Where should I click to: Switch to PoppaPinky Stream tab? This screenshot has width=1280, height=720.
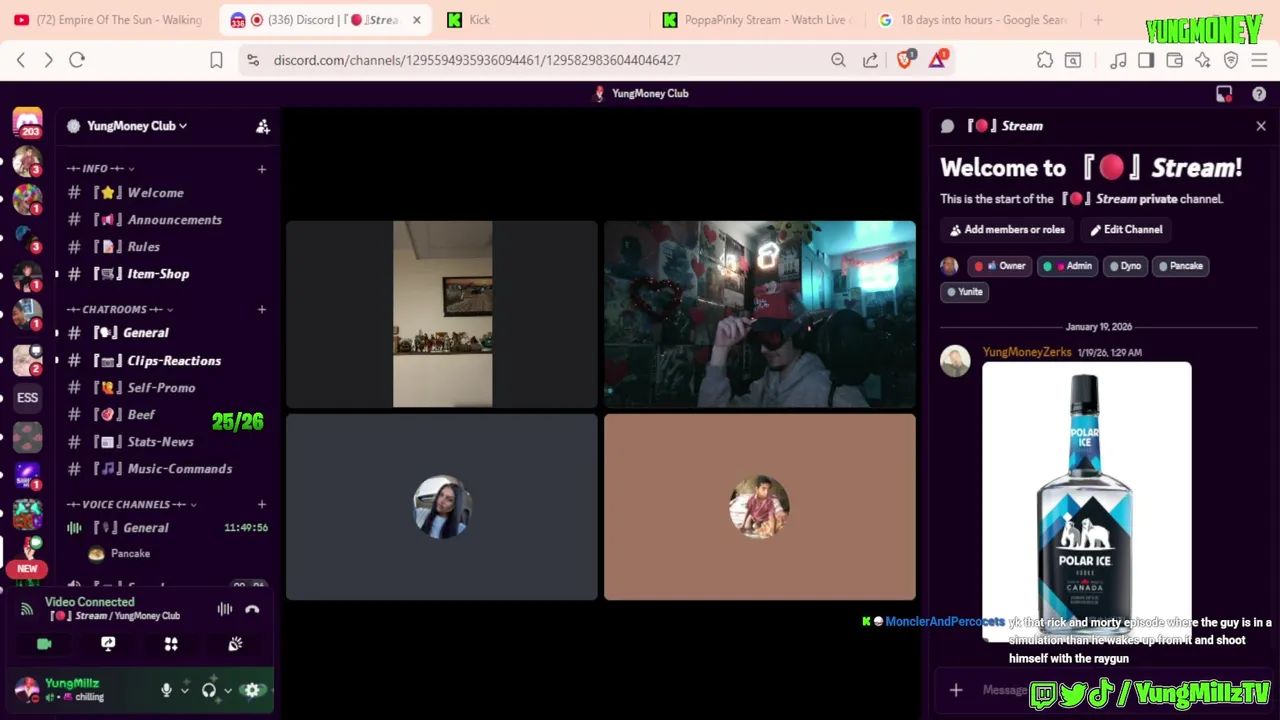click(x=758, y=20)
